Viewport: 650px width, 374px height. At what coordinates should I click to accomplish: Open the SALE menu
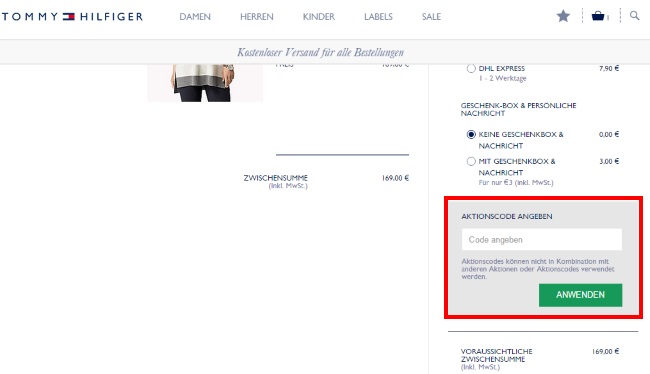pos(431,17)
